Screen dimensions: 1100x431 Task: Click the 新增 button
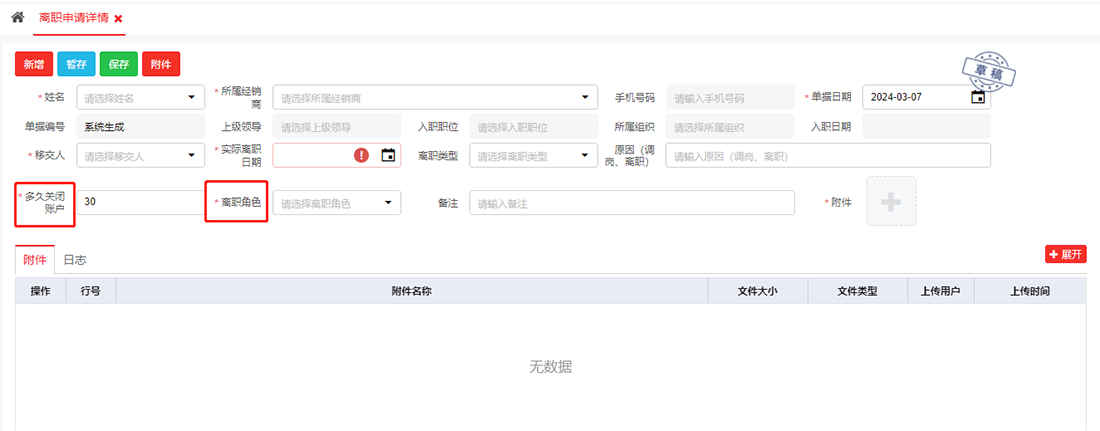click(34, 64)
